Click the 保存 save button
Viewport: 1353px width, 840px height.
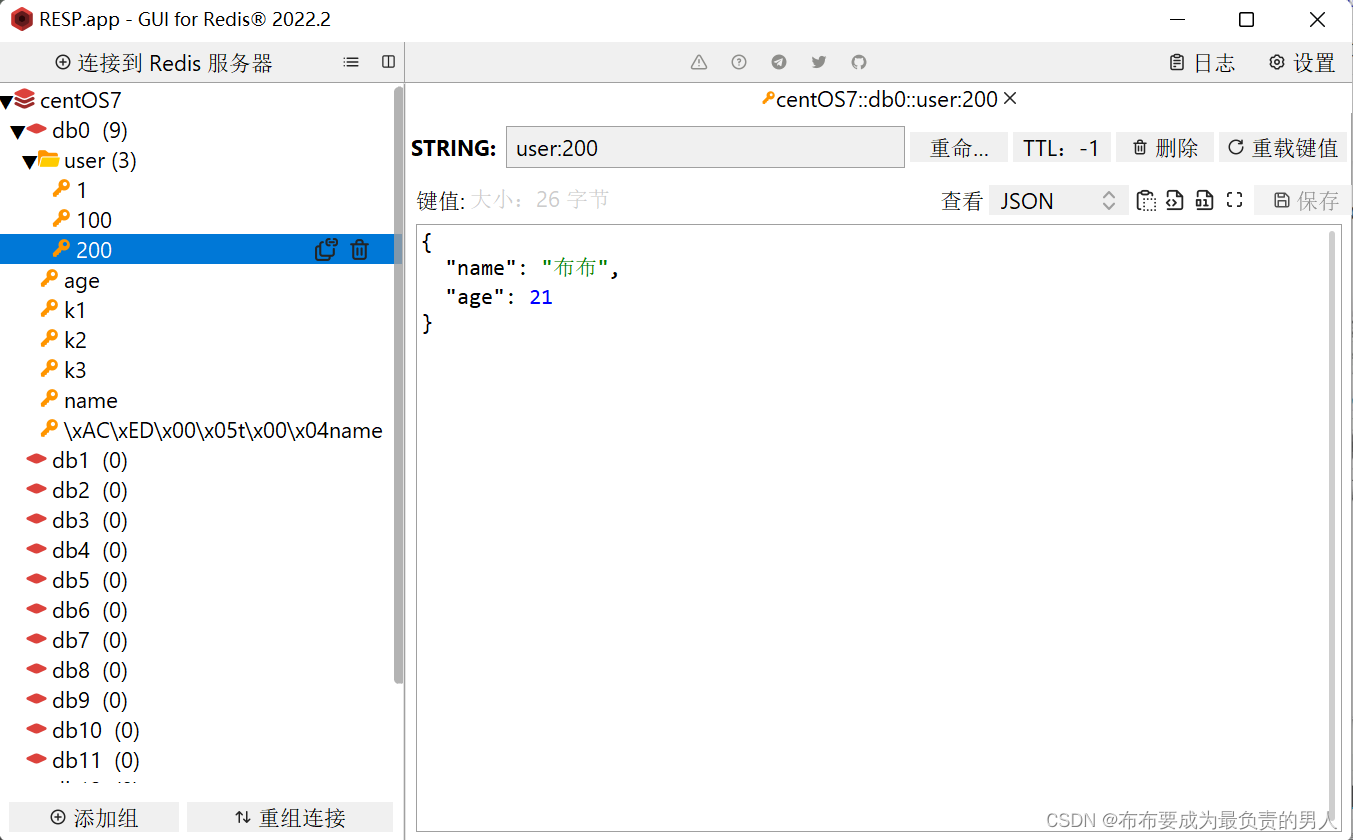[x=1304, y=201]
